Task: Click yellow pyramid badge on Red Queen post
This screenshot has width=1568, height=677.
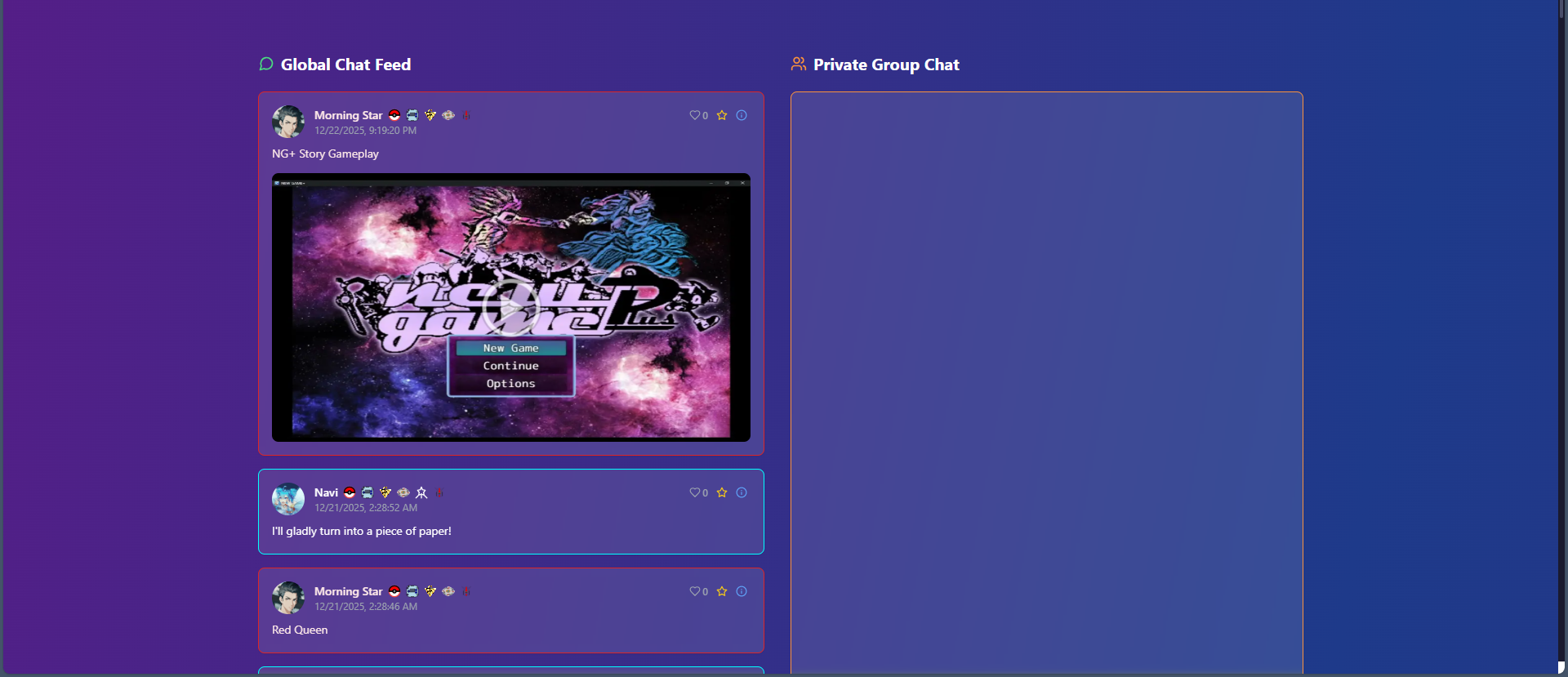Action: tap(430, 591)
